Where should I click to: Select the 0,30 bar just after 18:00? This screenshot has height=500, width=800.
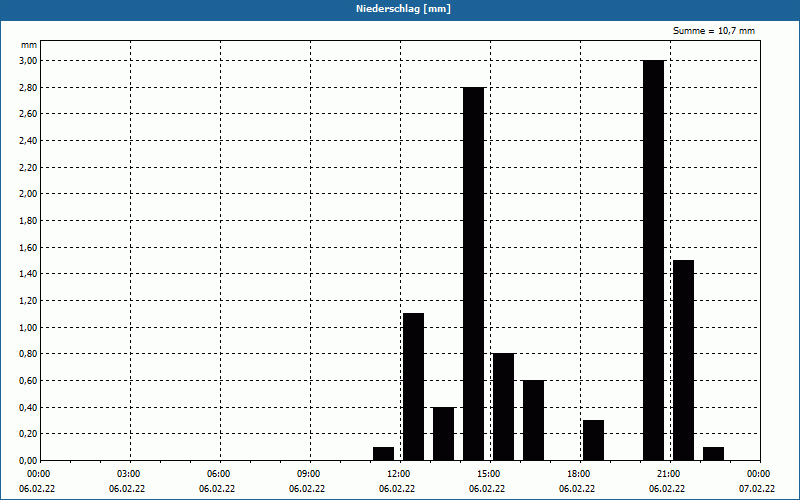593,440
